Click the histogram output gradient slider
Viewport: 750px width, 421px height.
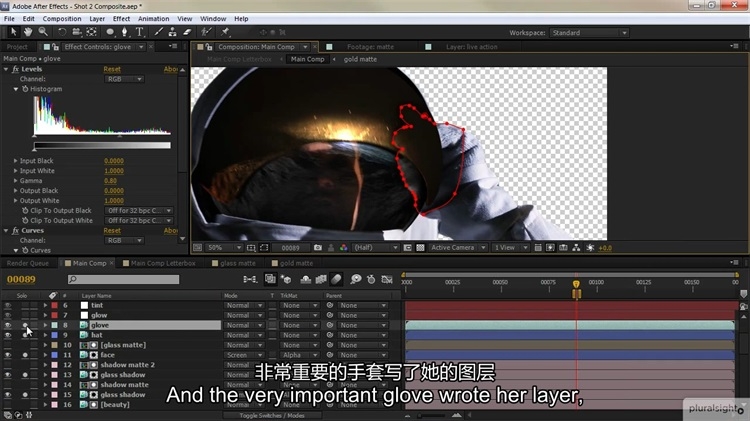point(102,145)
